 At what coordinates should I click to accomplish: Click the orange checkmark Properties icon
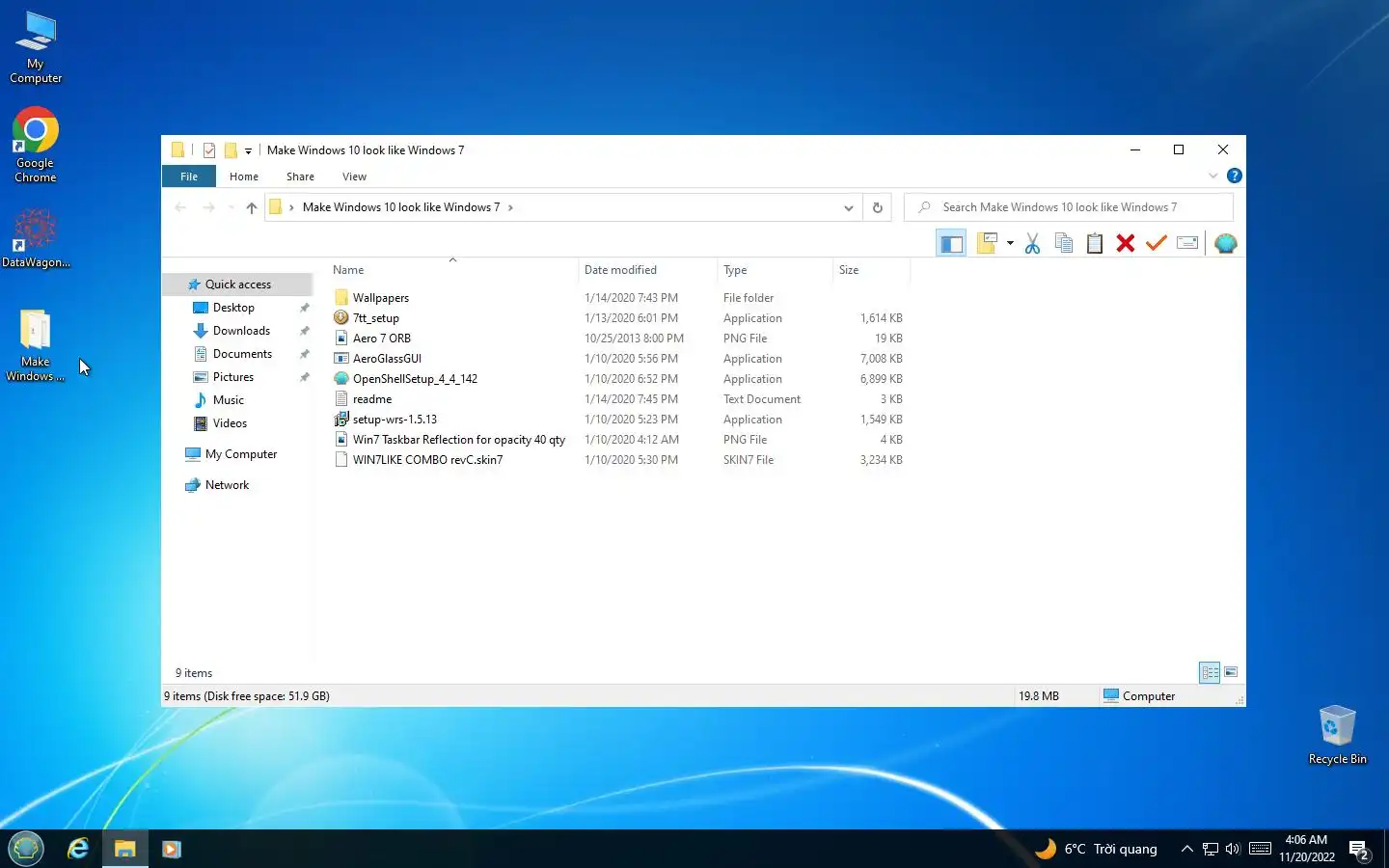1156,243
